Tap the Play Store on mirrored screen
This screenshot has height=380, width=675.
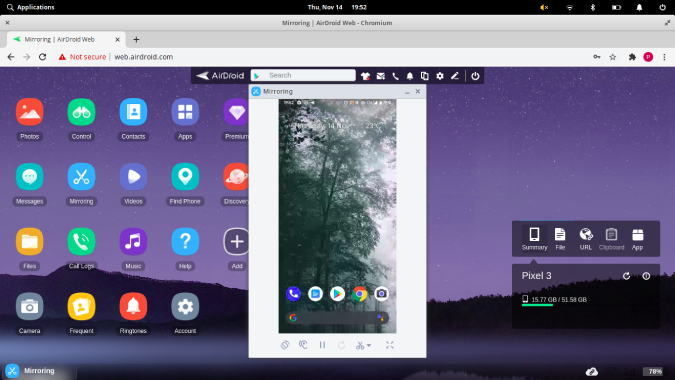pyautogui.click(x=338, y=294)
